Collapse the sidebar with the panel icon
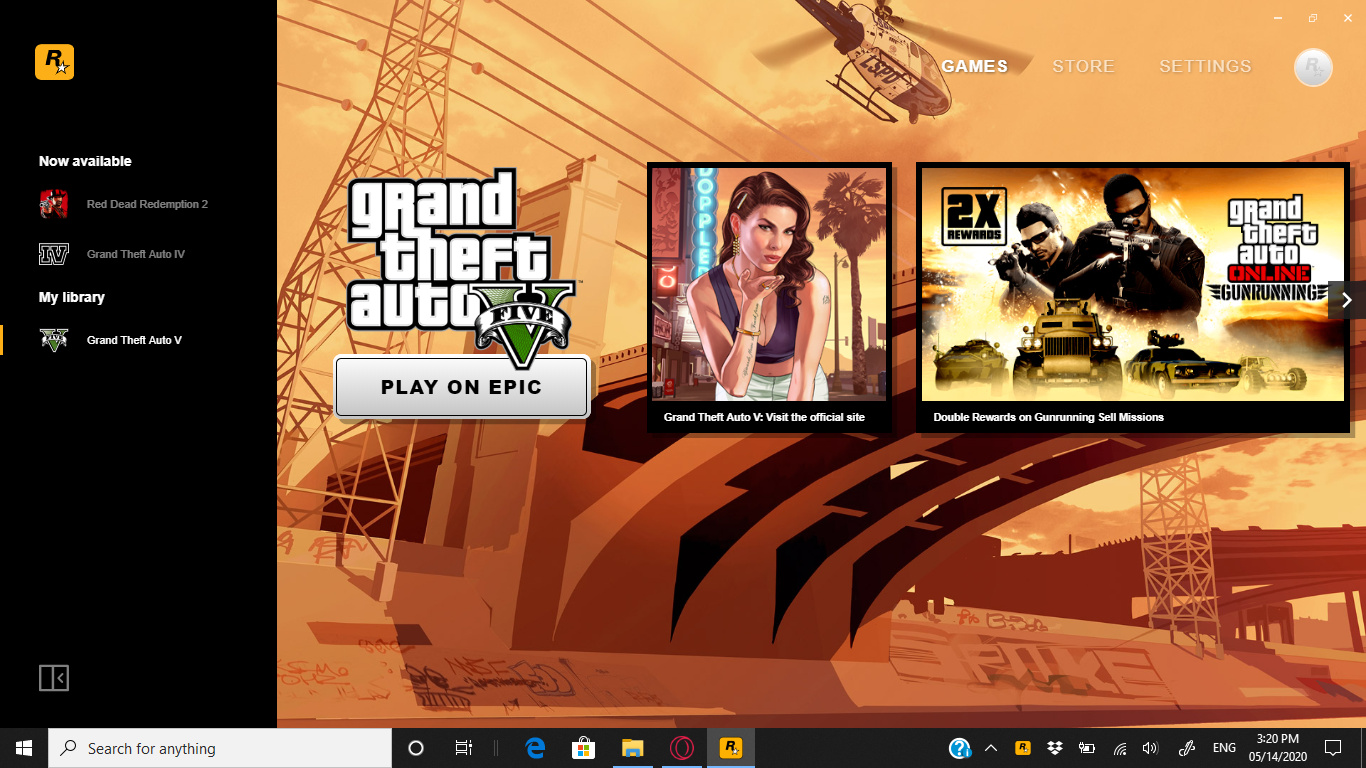The image size is (1366, 768). click(54, 678)
